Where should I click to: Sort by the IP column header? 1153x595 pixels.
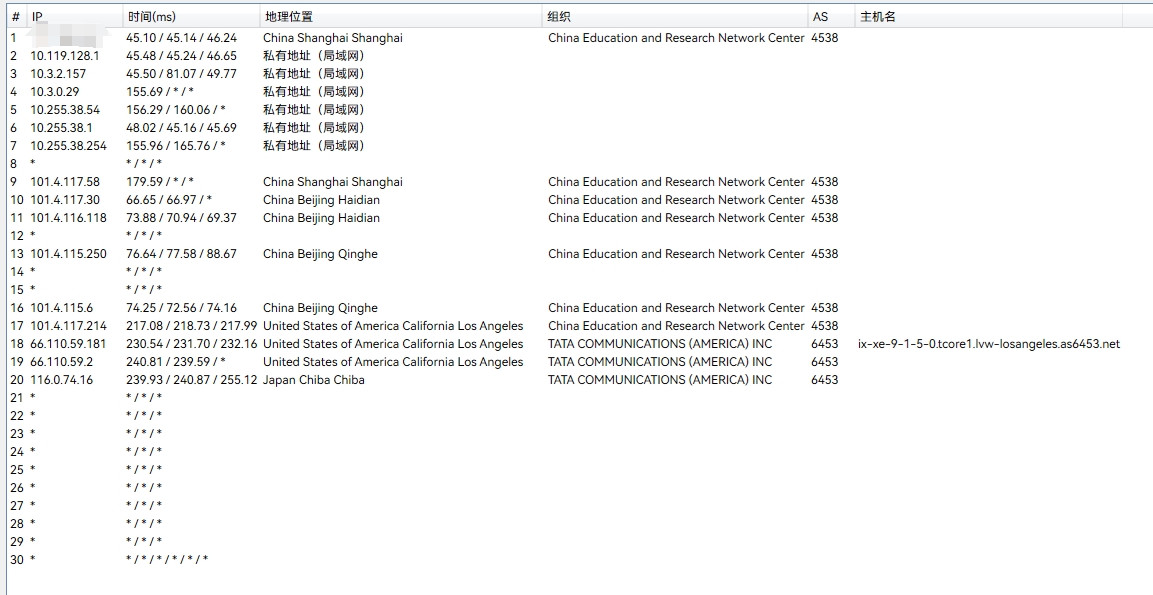pos(37,17)
